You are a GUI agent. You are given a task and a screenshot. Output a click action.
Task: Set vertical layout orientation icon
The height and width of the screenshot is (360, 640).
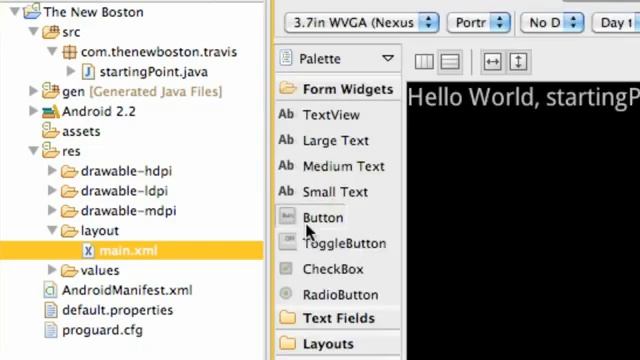pyautogui.click(x=450, y=62)
